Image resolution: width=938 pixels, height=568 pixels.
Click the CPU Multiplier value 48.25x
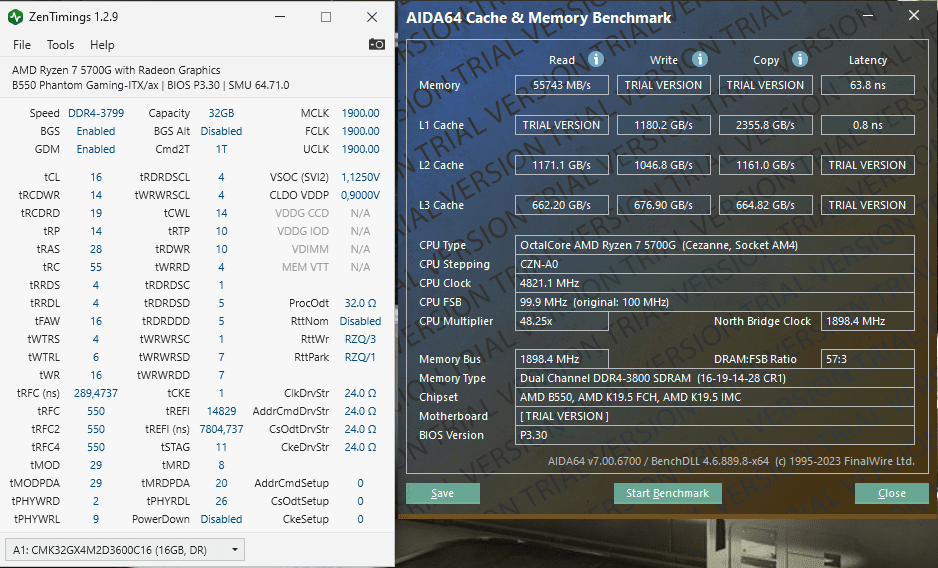click(562, 321)
